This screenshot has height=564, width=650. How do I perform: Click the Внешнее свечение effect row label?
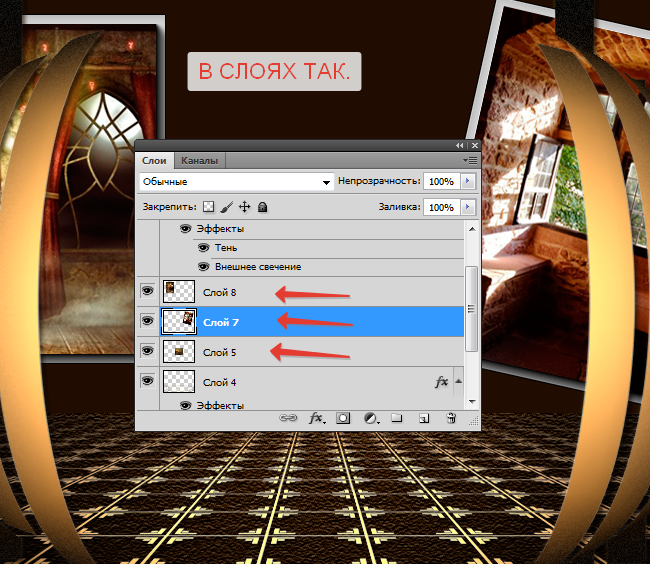(x=258, y=267)
